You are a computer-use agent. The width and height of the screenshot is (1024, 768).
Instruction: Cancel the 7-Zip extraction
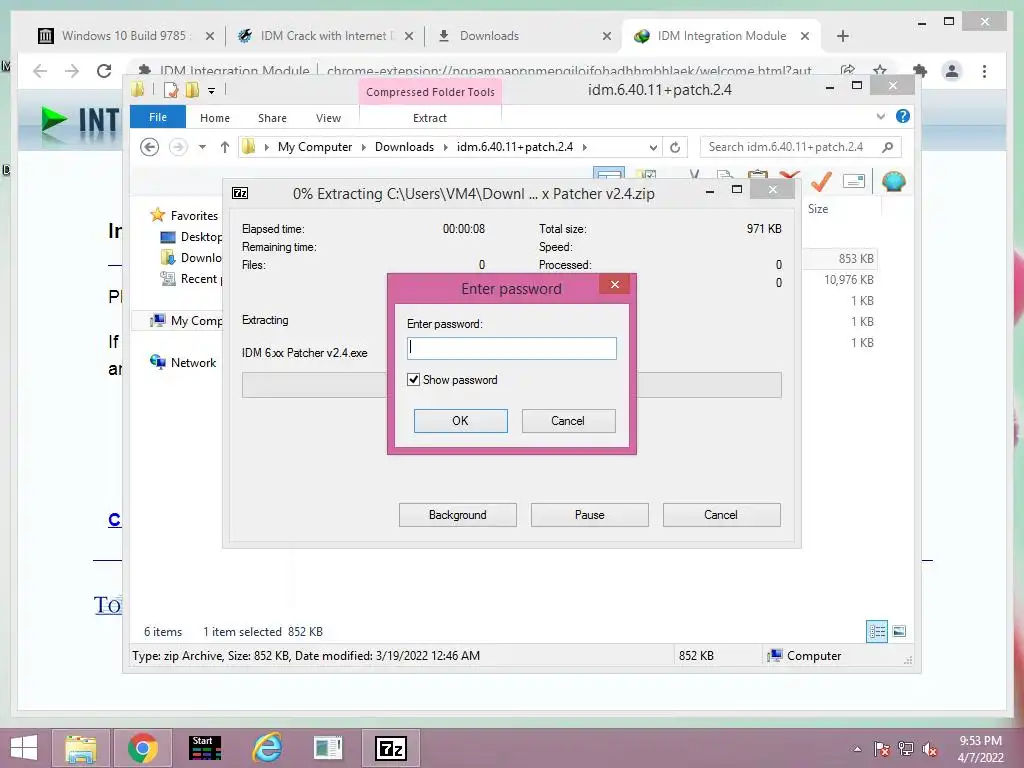point(721,515)
